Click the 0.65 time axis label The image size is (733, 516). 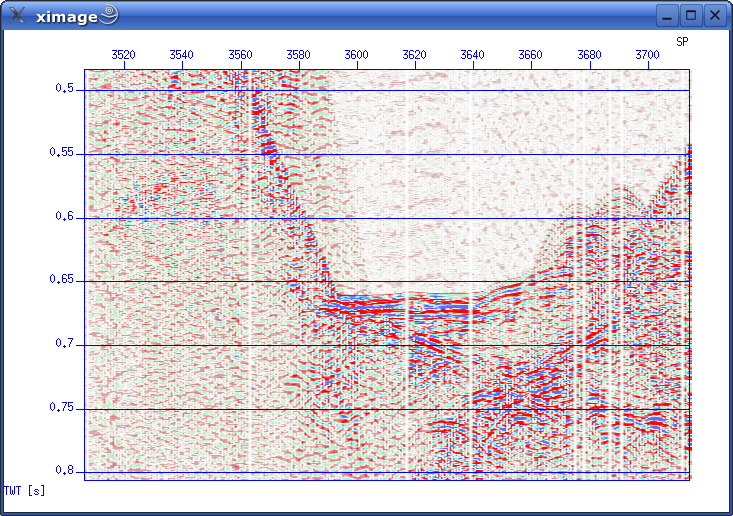[62, 280]
